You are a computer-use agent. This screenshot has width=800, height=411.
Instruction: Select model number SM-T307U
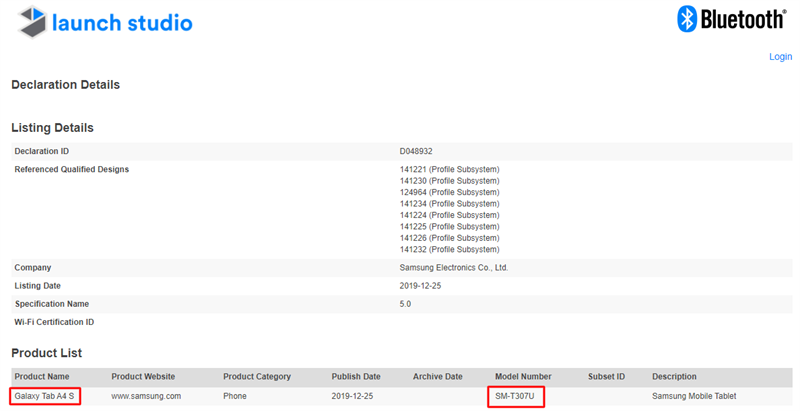(515, 396)
